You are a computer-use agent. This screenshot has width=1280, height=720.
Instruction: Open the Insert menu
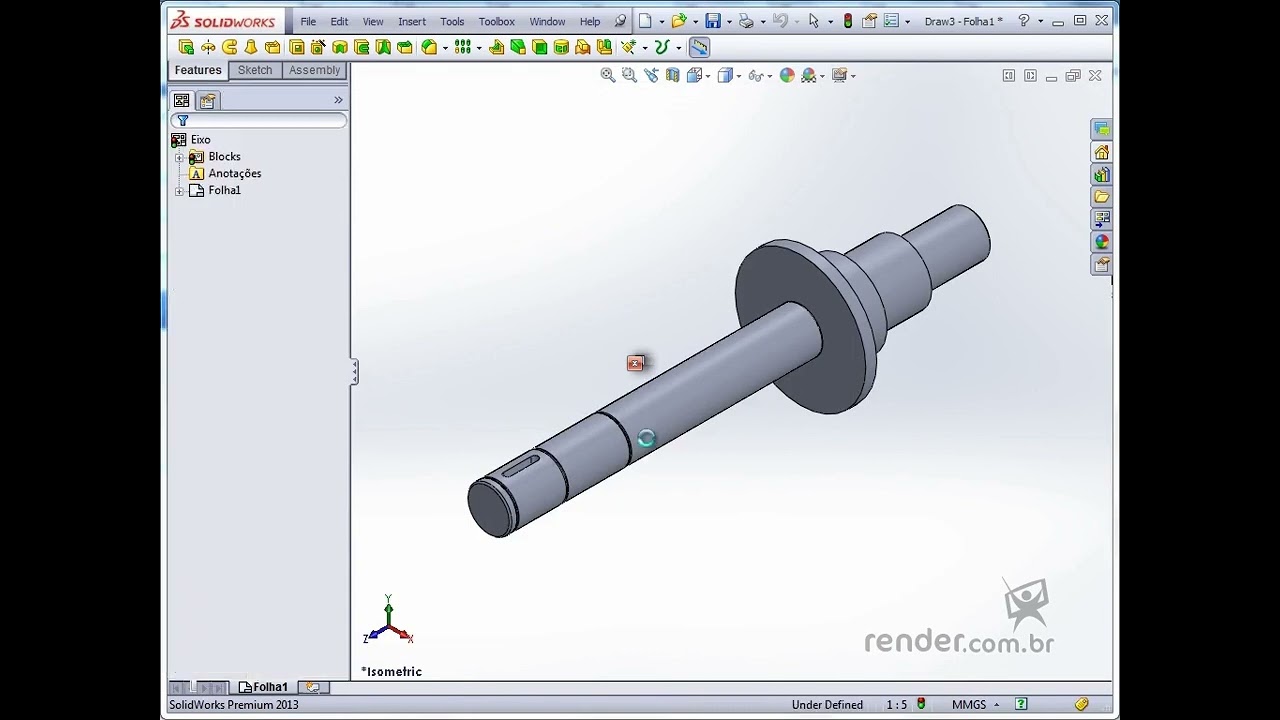pos(411,21)
